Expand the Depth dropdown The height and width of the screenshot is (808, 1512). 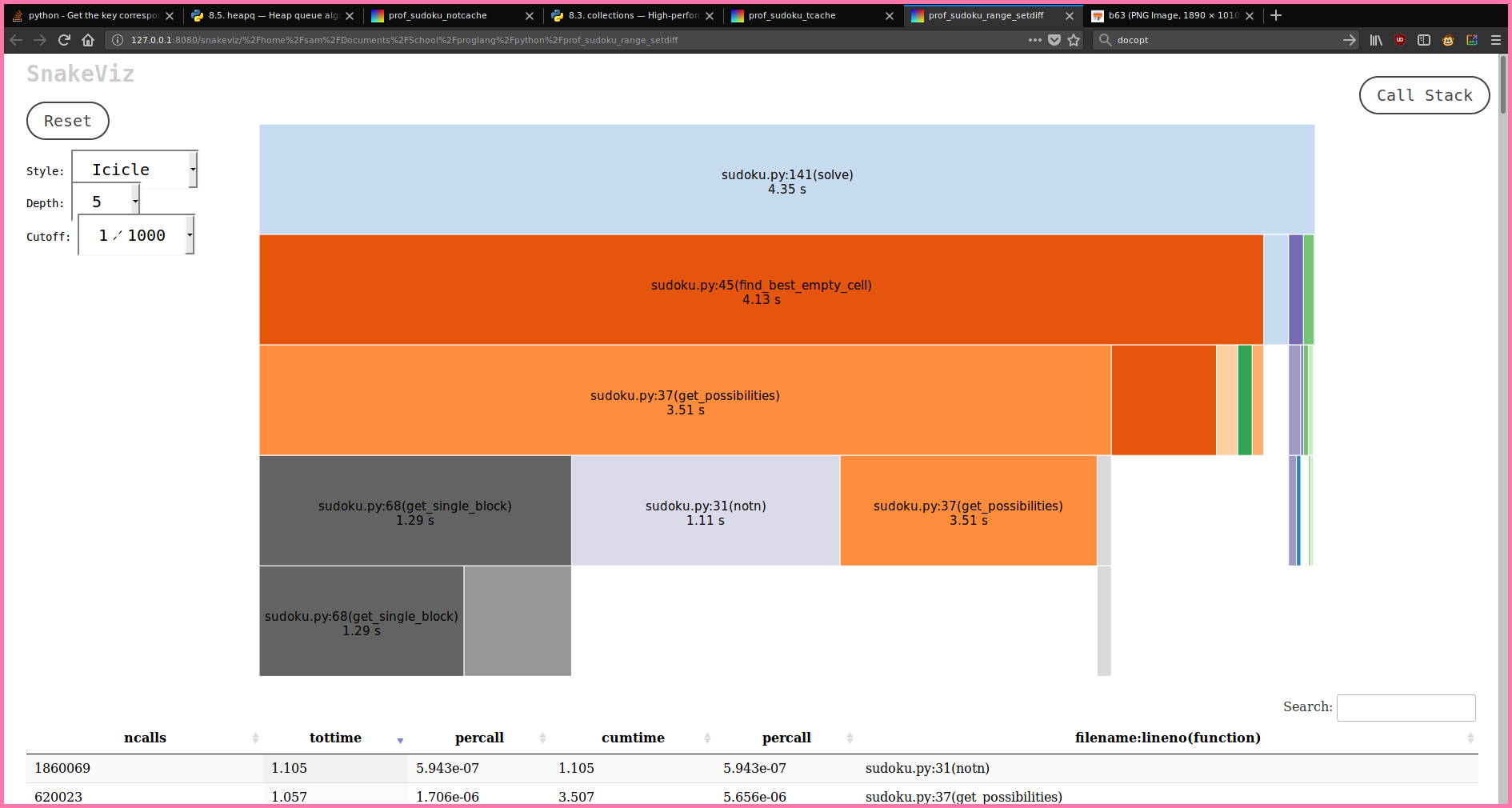106,202
